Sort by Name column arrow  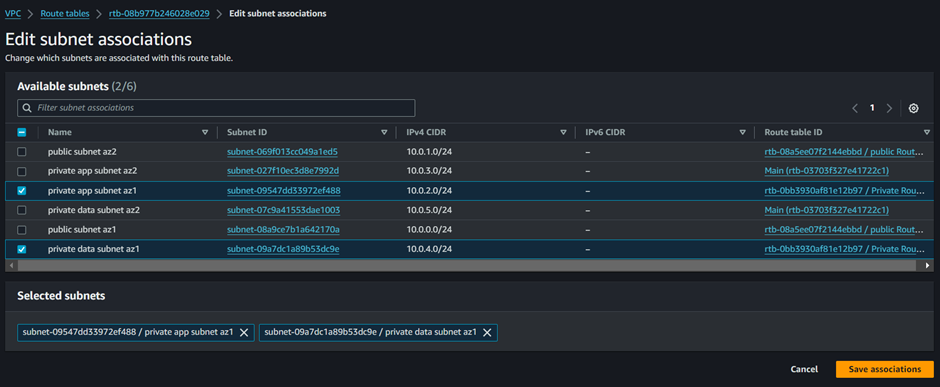coord(205,132)
